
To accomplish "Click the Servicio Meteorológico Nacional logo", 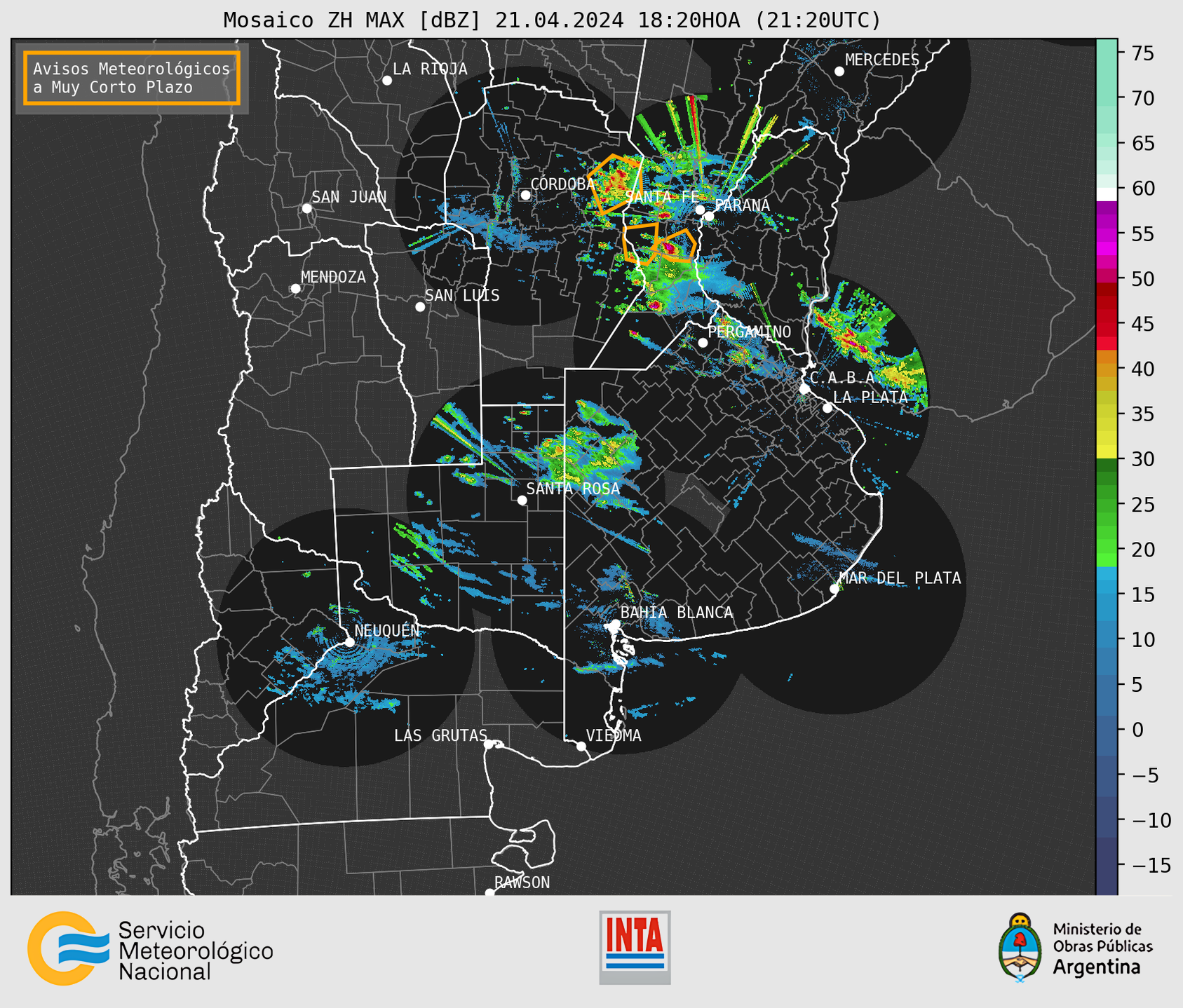I will point(150,948).
